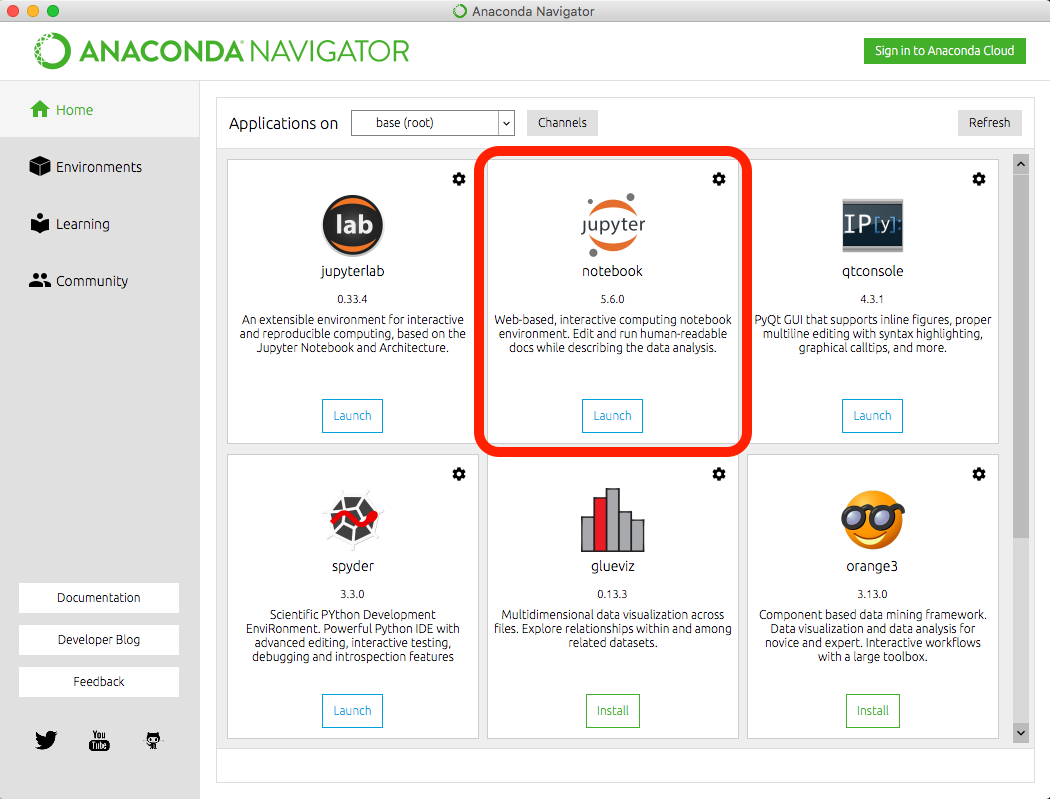Launch the Jupyter notebook application
This screenshot has height=799, width=1050.
click(612, 416)
